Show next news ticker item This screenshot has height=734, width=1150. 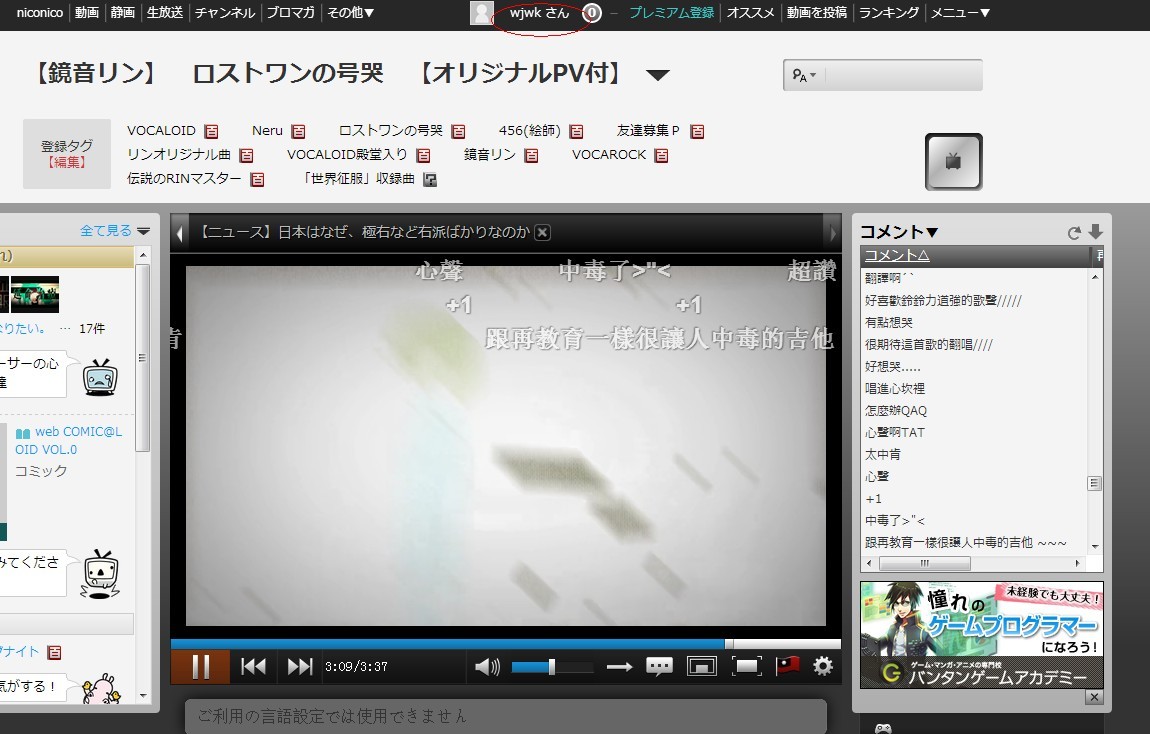(832, 233)
